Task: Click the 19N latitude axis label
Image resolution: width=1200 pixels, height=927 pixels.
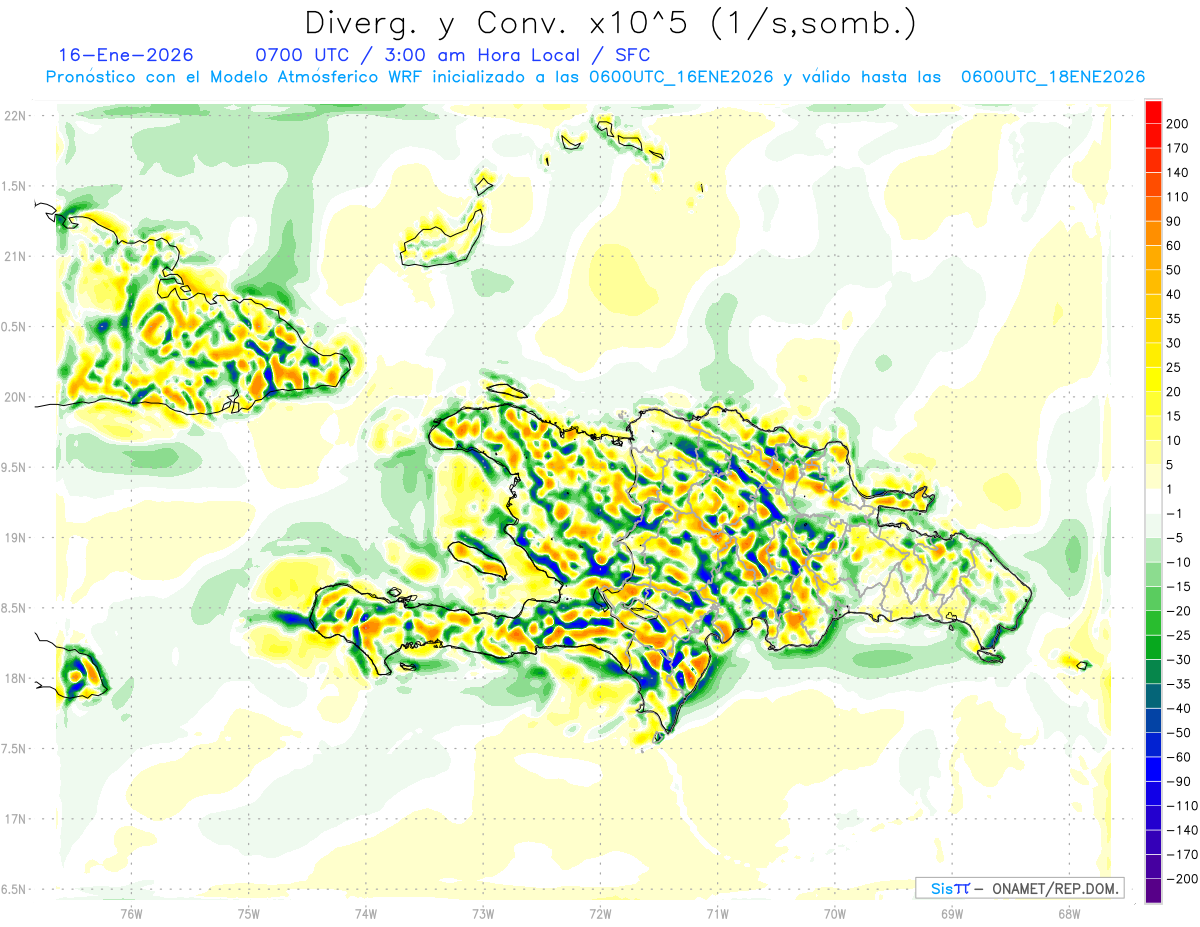Action: click(15, 537)
